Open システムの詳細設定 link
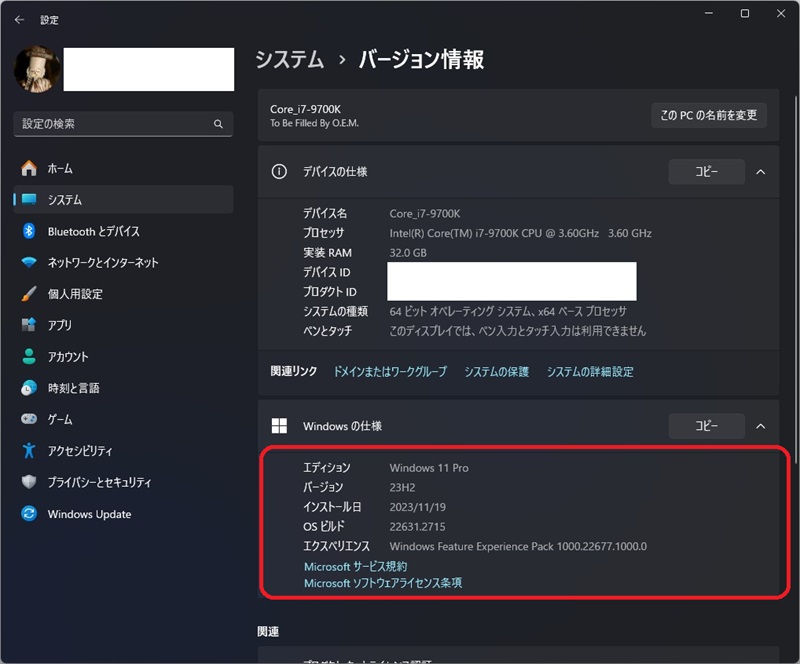Image resolution: width=800 pixels, height=664 pixels. click(590, 372)
